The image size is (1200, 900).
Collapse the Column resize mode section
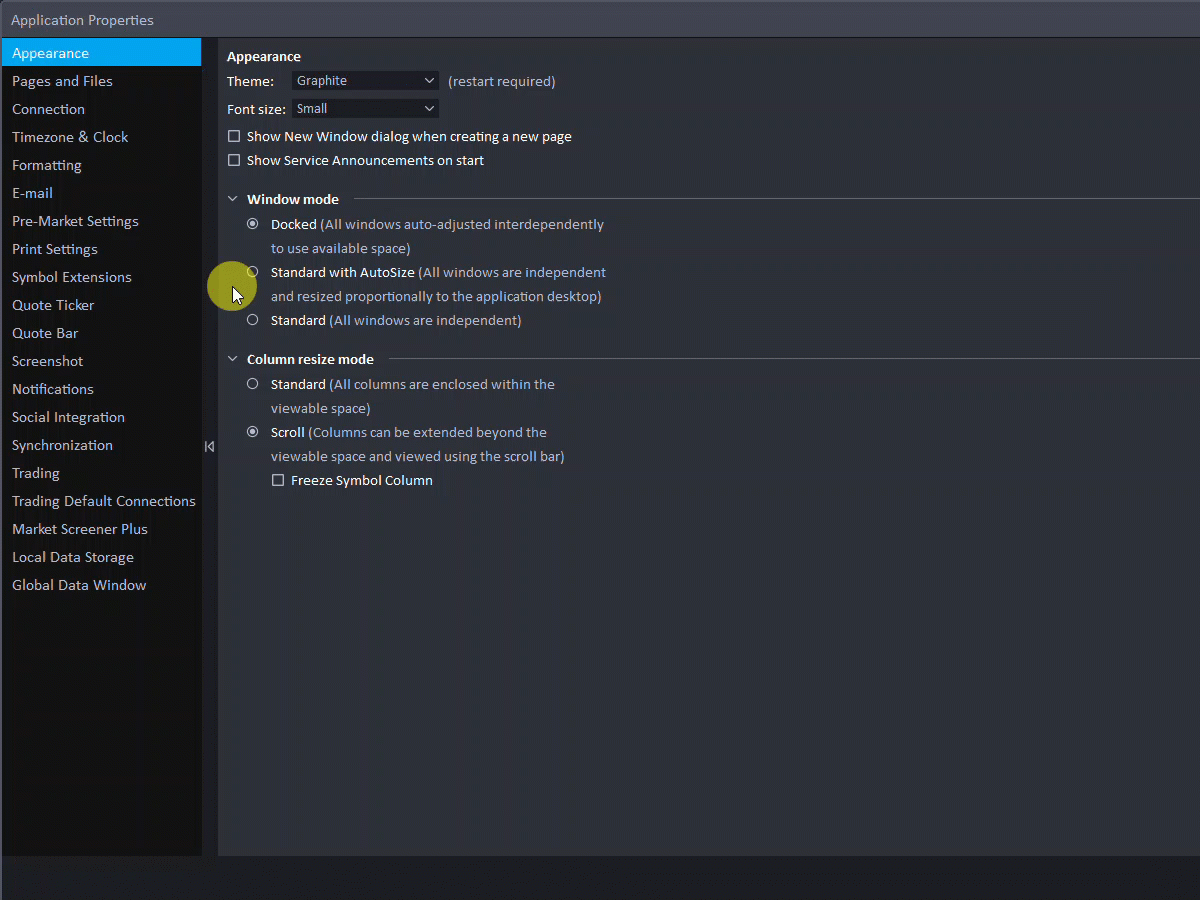click(x=232, y=359)
